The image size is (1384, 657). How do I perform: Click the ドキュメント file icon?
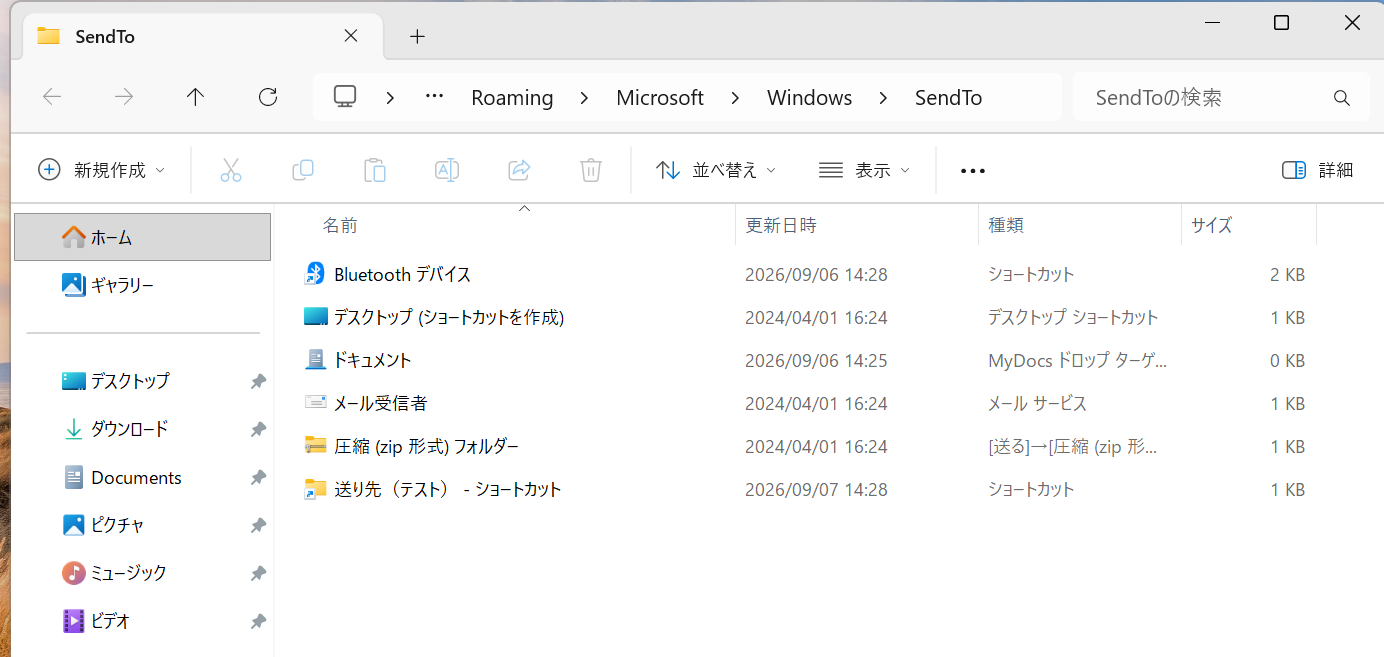(316, 360)
